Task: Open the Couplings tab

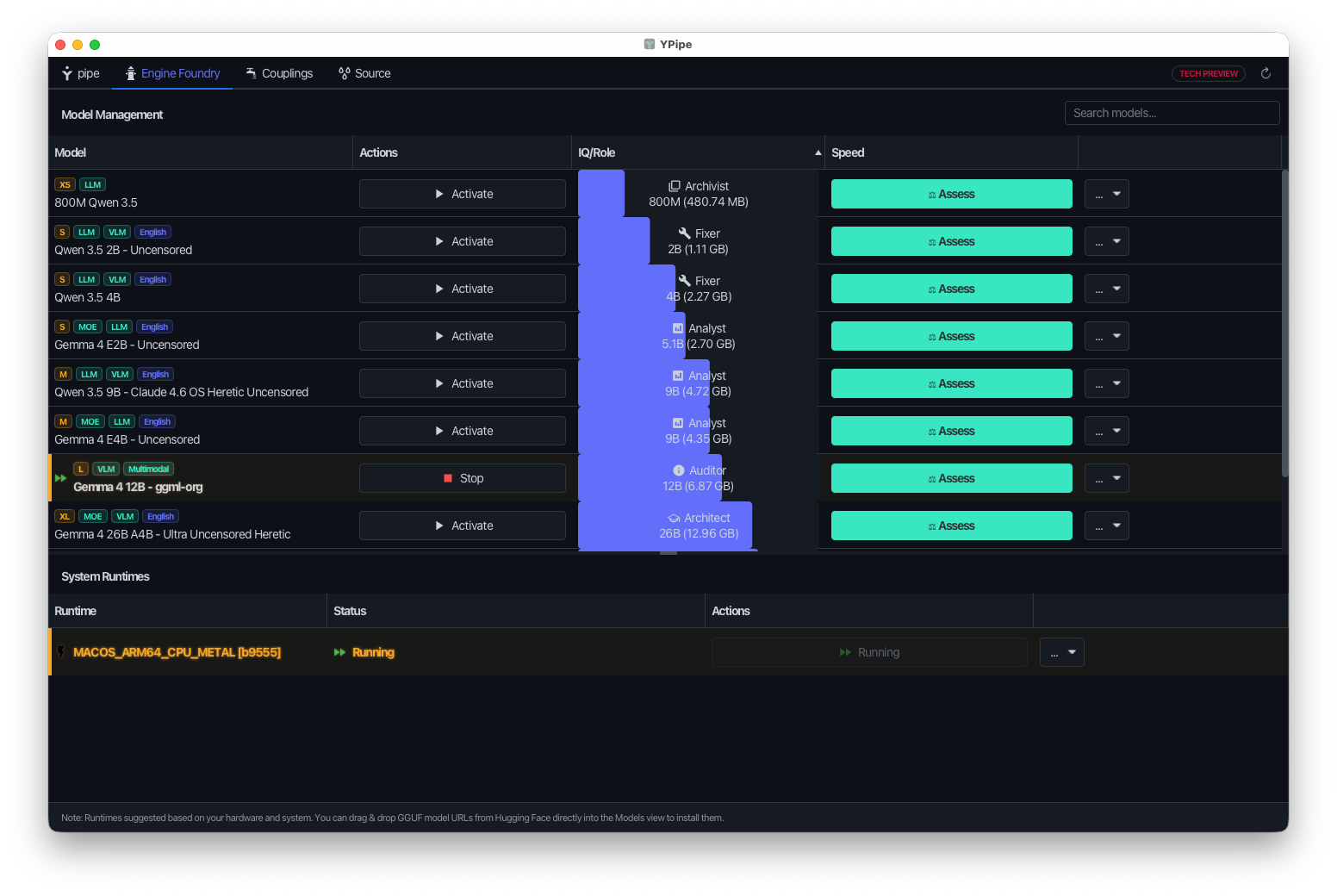Action: 279,73
